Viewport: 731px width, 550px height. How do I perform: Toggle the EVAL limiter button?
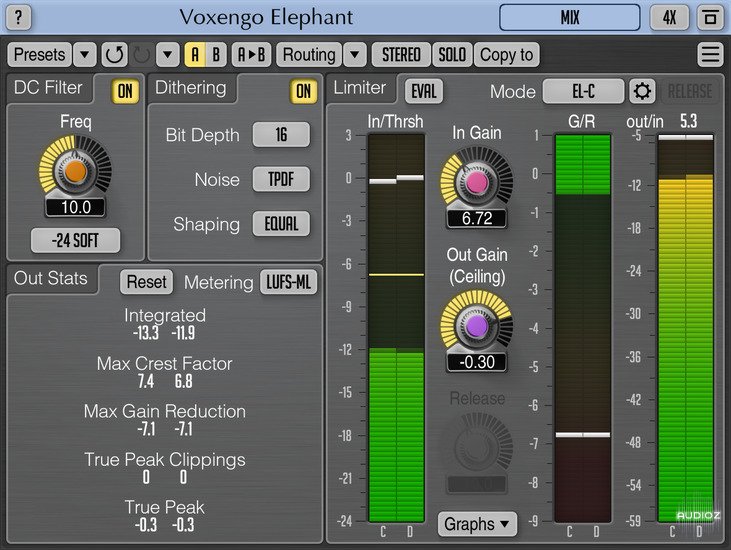pos(424,91)
